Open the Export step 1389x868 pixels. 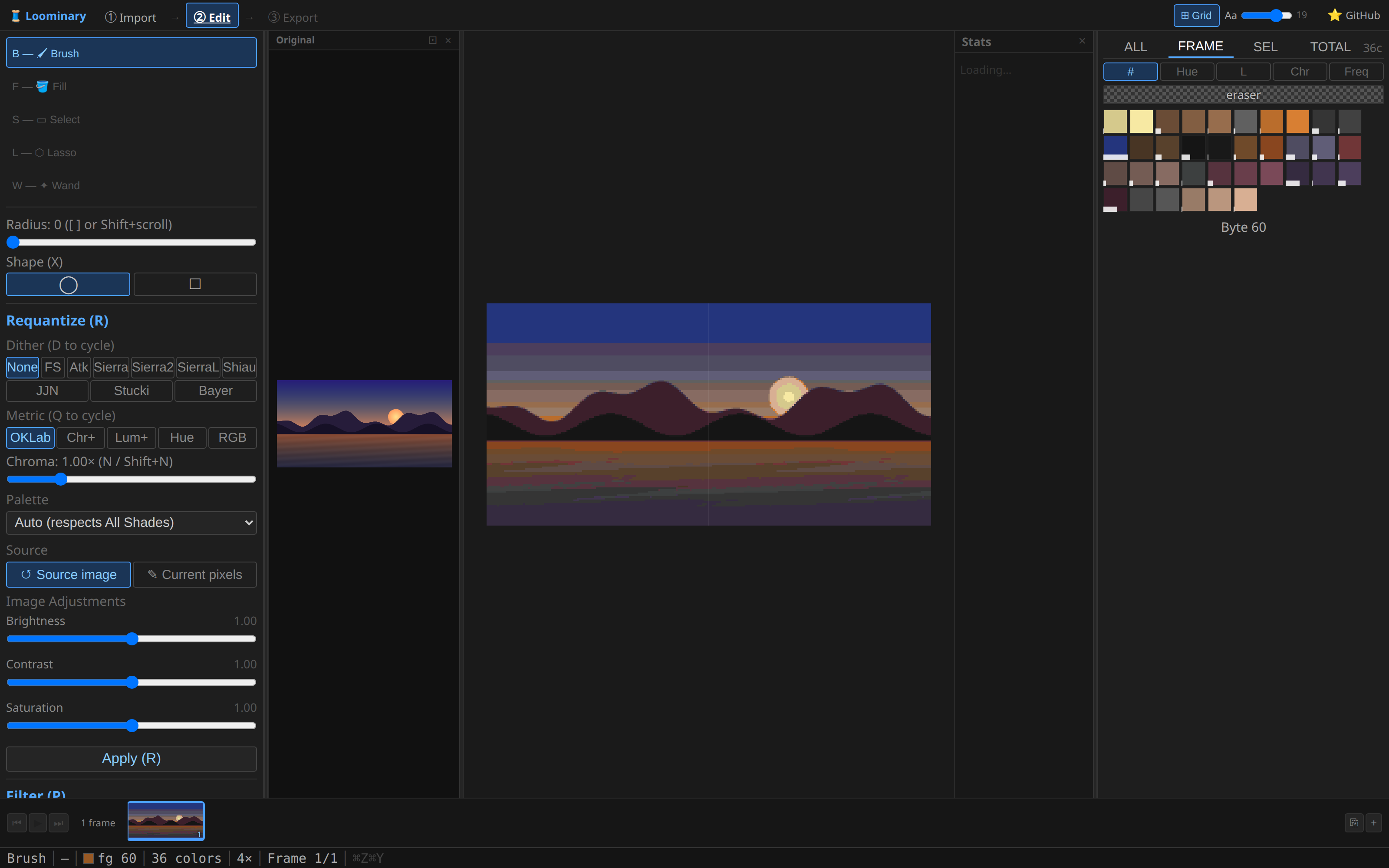(293, 17)
